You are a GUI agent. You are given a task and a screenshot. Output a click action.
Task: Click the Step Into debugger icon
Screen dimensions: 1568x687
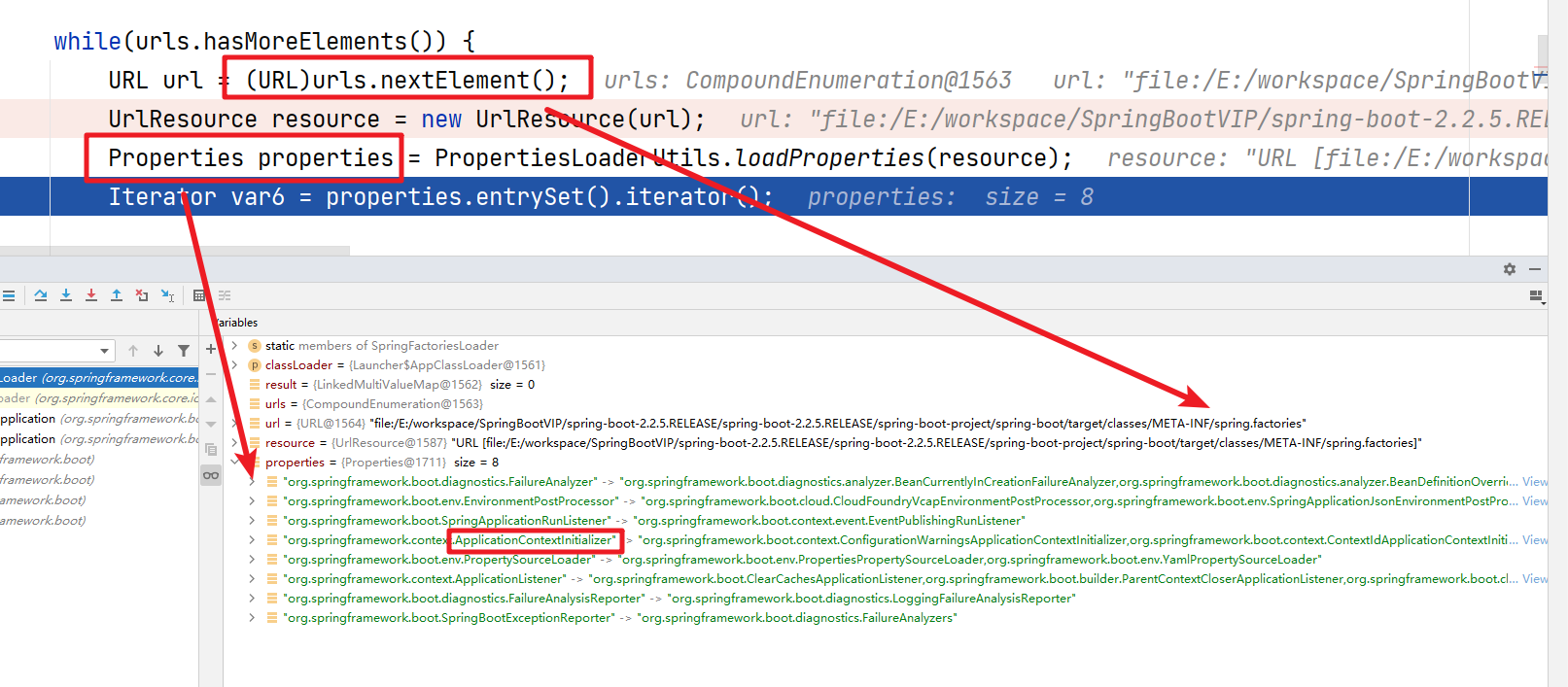66,295
